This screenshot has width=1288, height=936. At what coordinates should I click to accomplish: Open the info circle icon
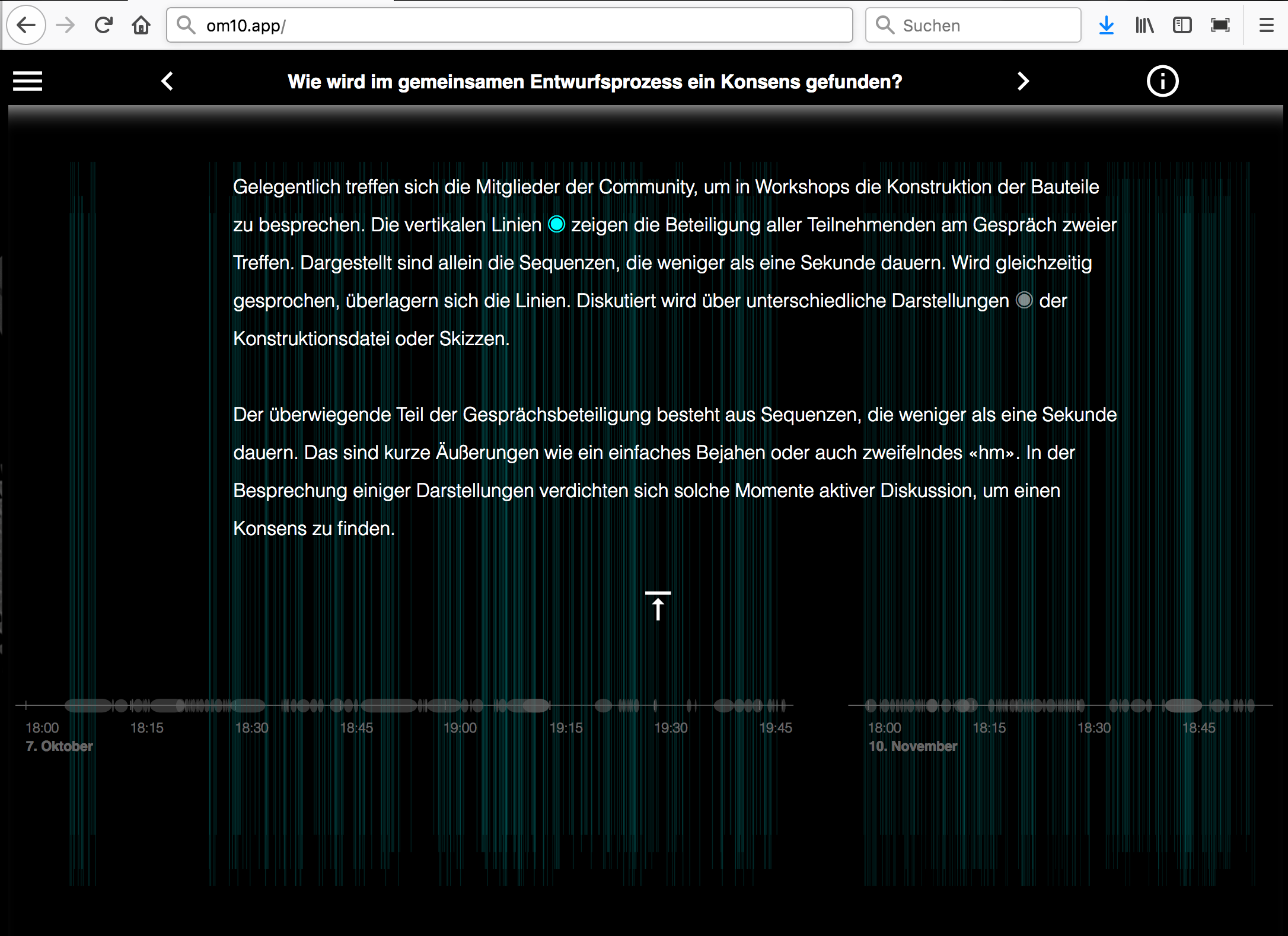click(1162, 81)
